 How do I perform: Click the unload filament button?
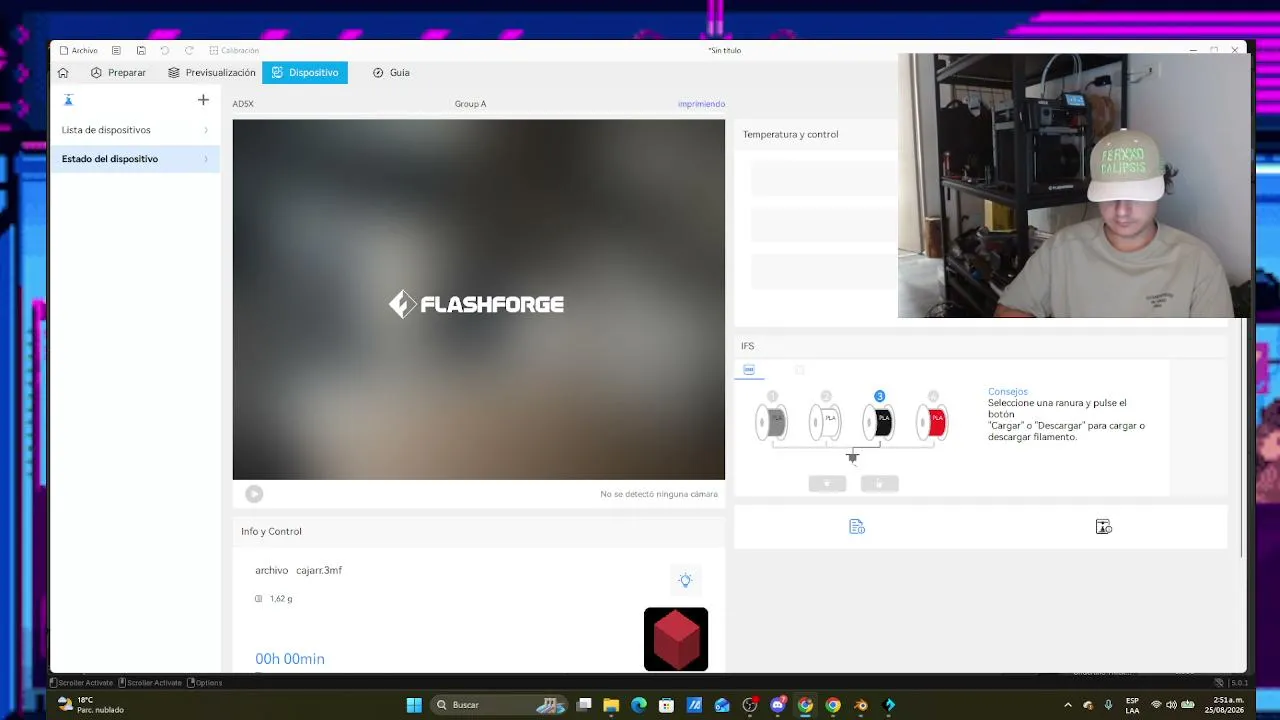click(x=880, y=484)
